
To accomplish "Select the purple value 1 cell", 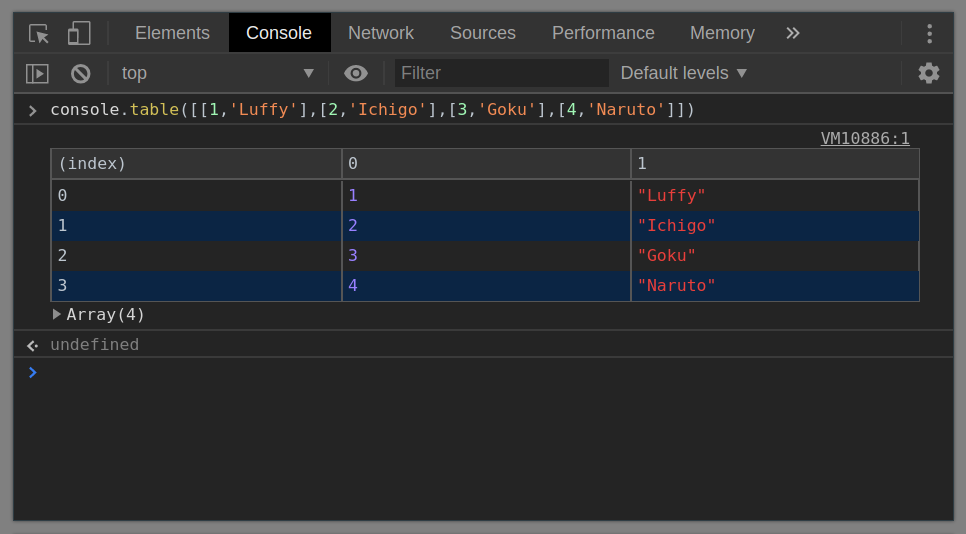I will pos(486,196).
